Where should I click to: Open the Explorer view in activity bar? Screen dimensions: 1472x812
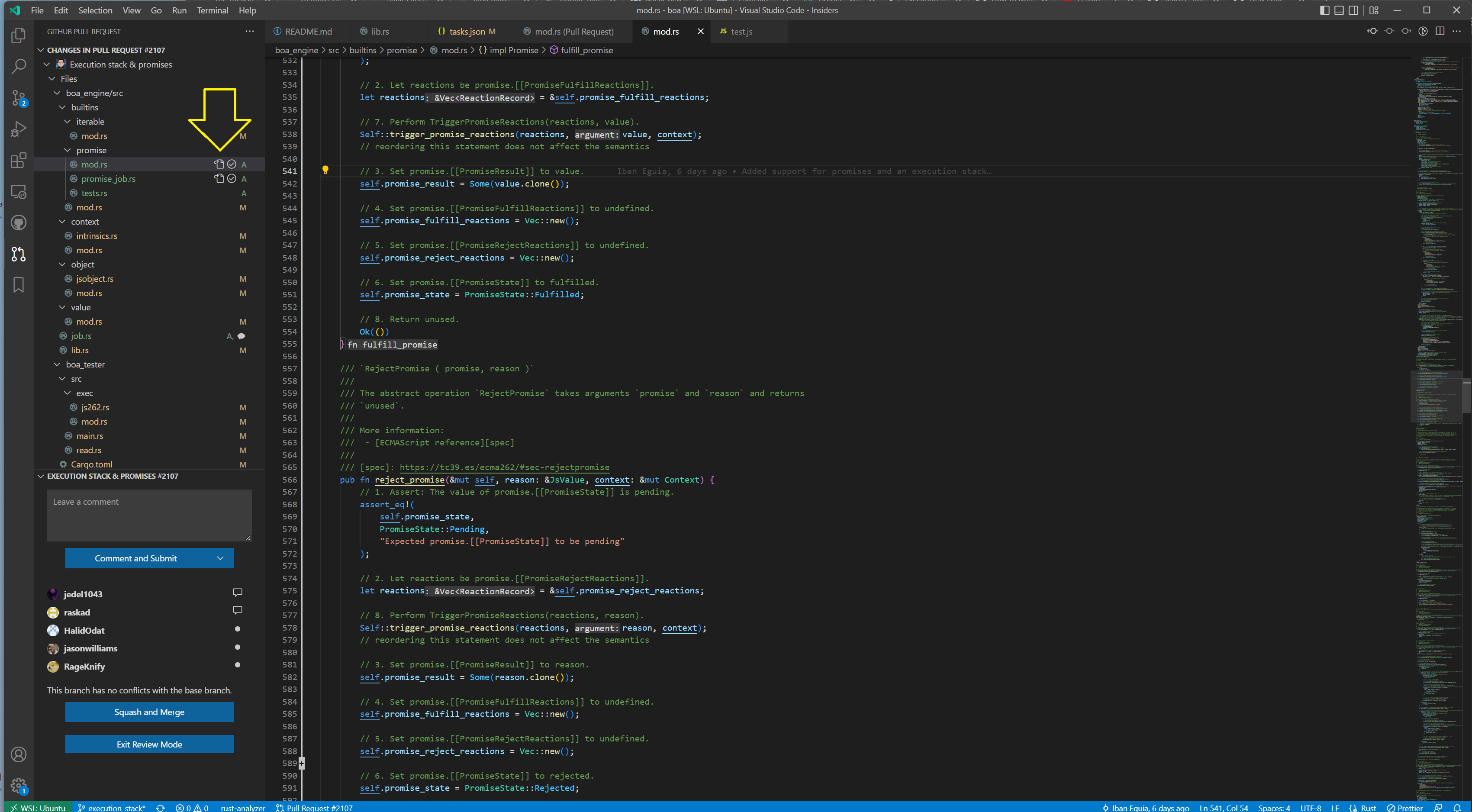(18, 35)
